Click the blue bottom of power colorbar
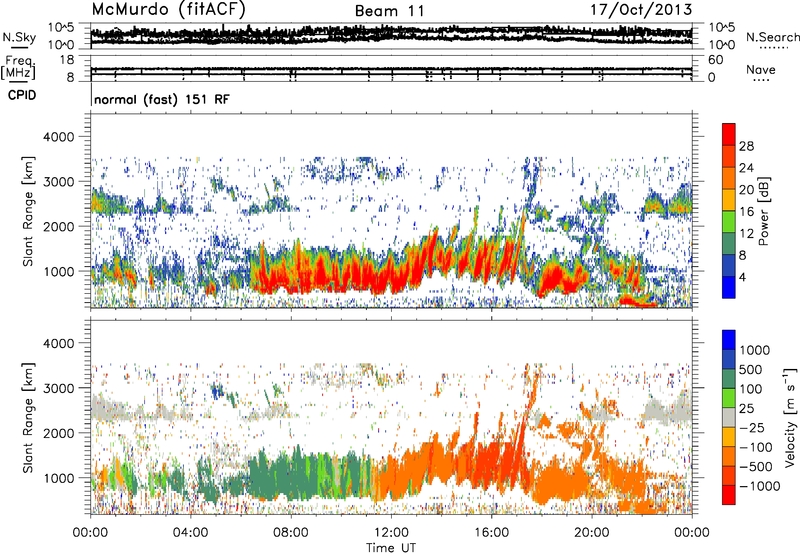This screenshot has height=554, width=800. point(729,287)
